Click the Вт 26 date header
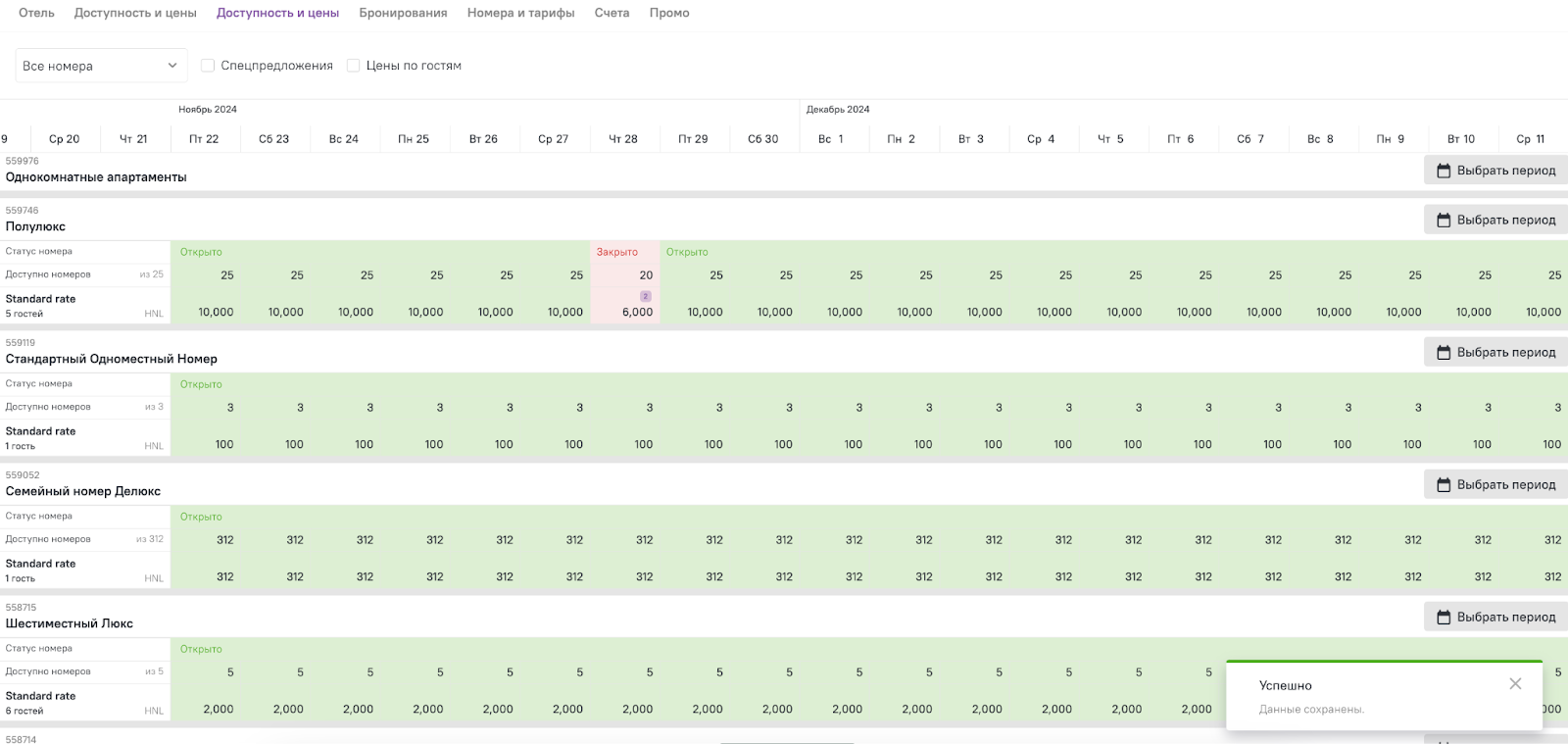 point(483,139)
